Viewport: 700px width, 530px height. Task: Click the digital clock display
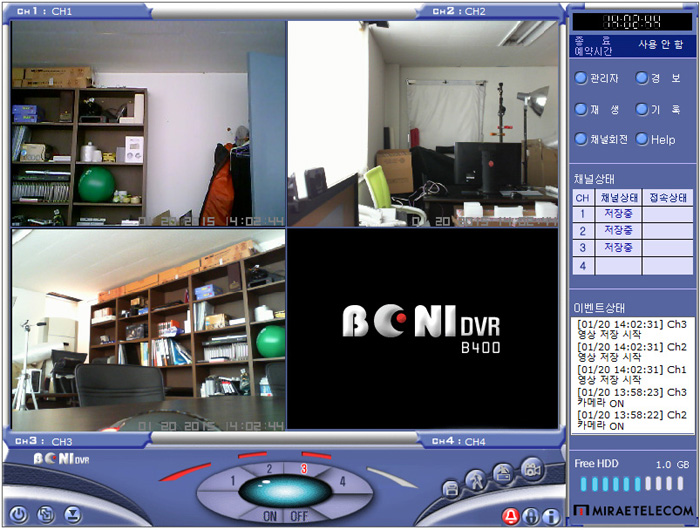click(x=632, y=21)
